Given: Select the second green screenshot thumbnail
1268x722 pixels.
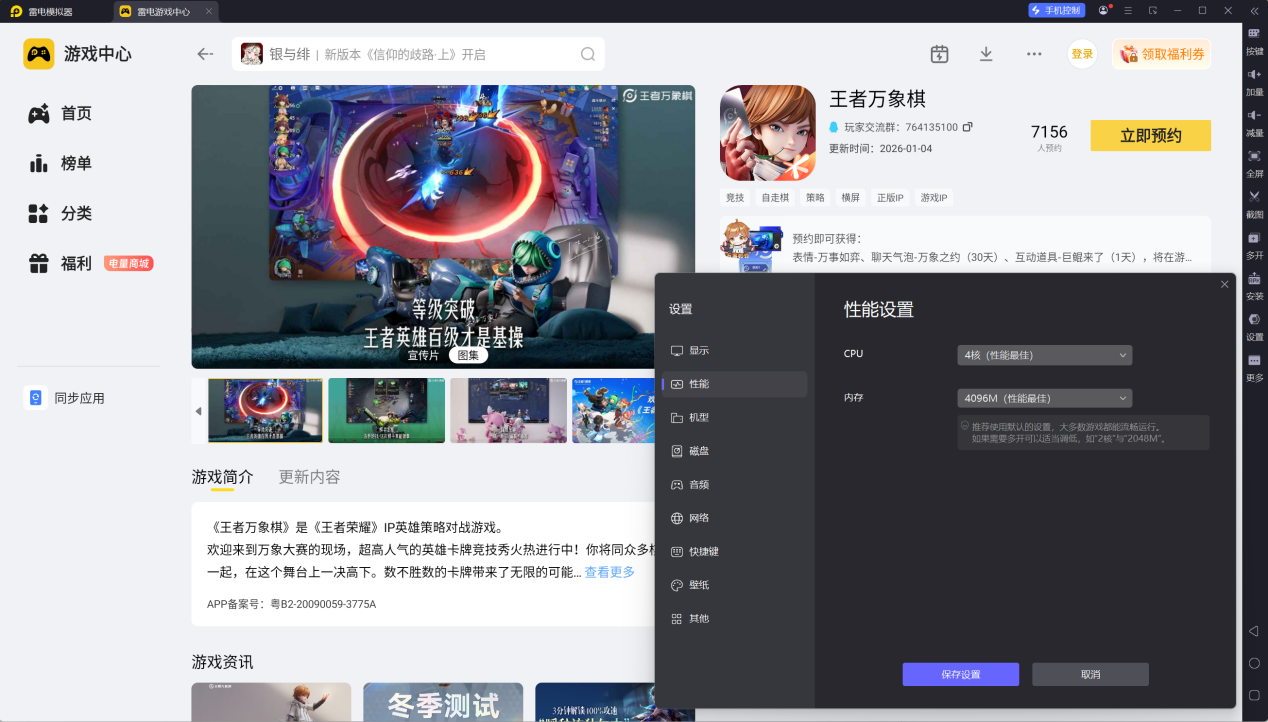Looking at the screenshot, I should tap(386, 410).
